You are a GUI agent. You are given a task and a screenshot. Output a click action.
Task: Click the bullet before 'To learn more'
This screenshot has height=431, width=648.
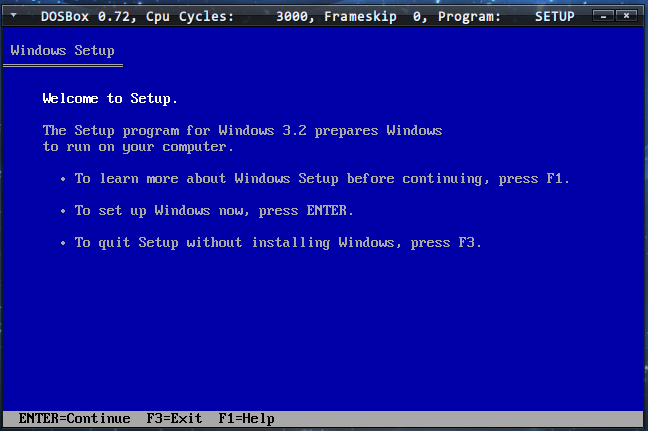(63, 179)
